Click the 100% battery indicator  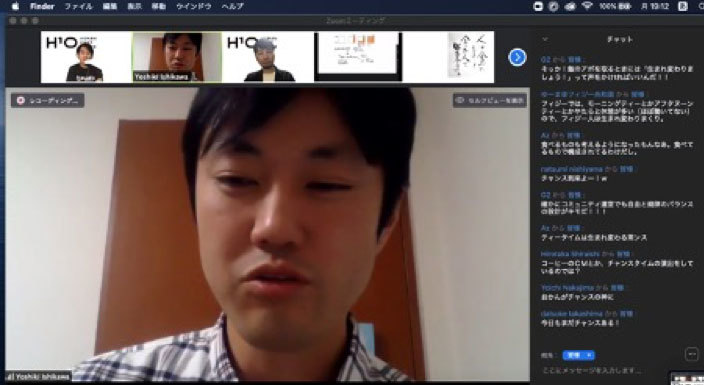coord(615,6)
